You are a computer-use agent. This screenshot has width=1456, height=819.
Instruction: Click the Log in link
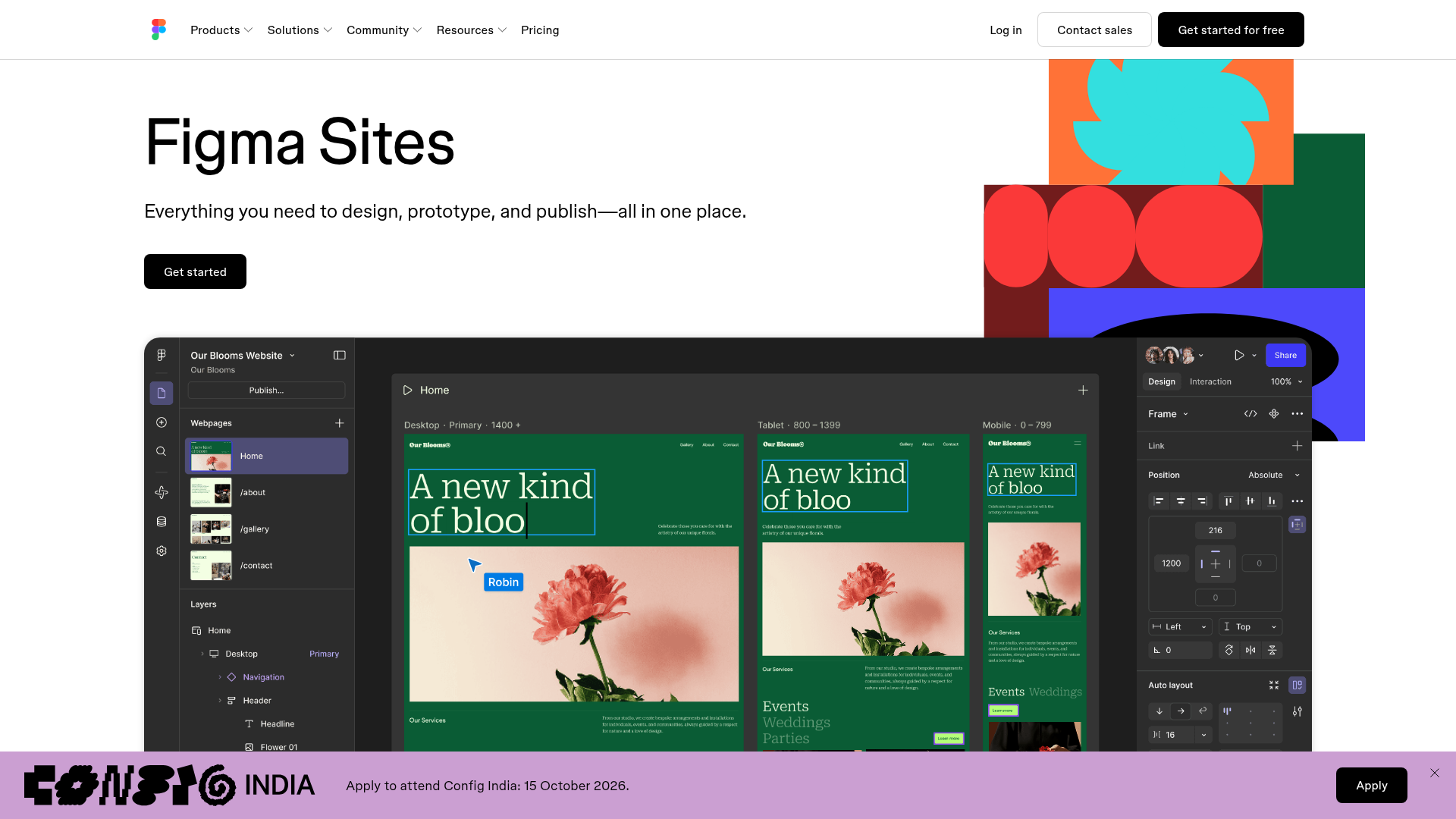click(1006, 30)
